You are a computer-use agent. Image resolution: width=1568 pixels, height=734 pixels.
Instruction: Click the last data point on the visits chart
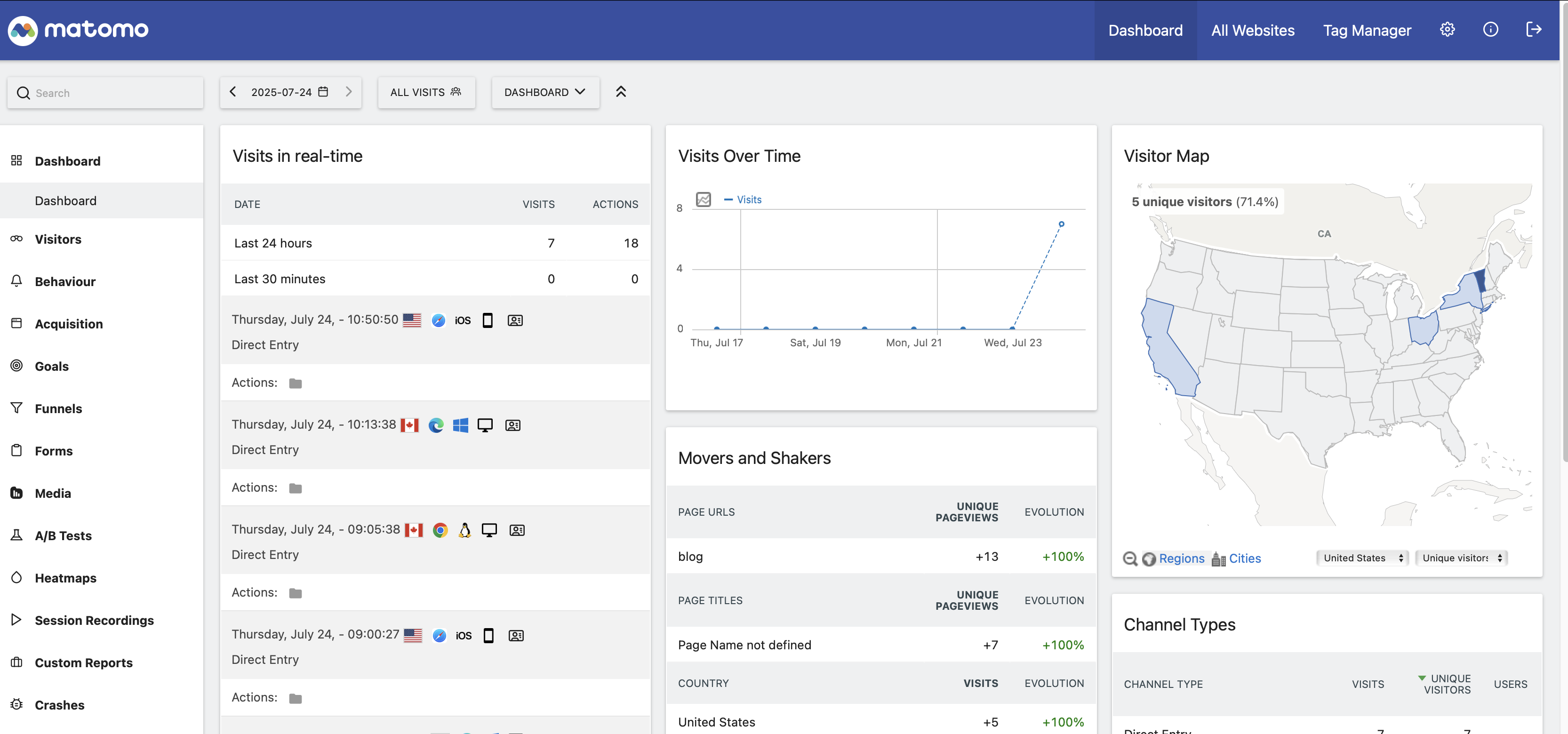pos(1061,224)
